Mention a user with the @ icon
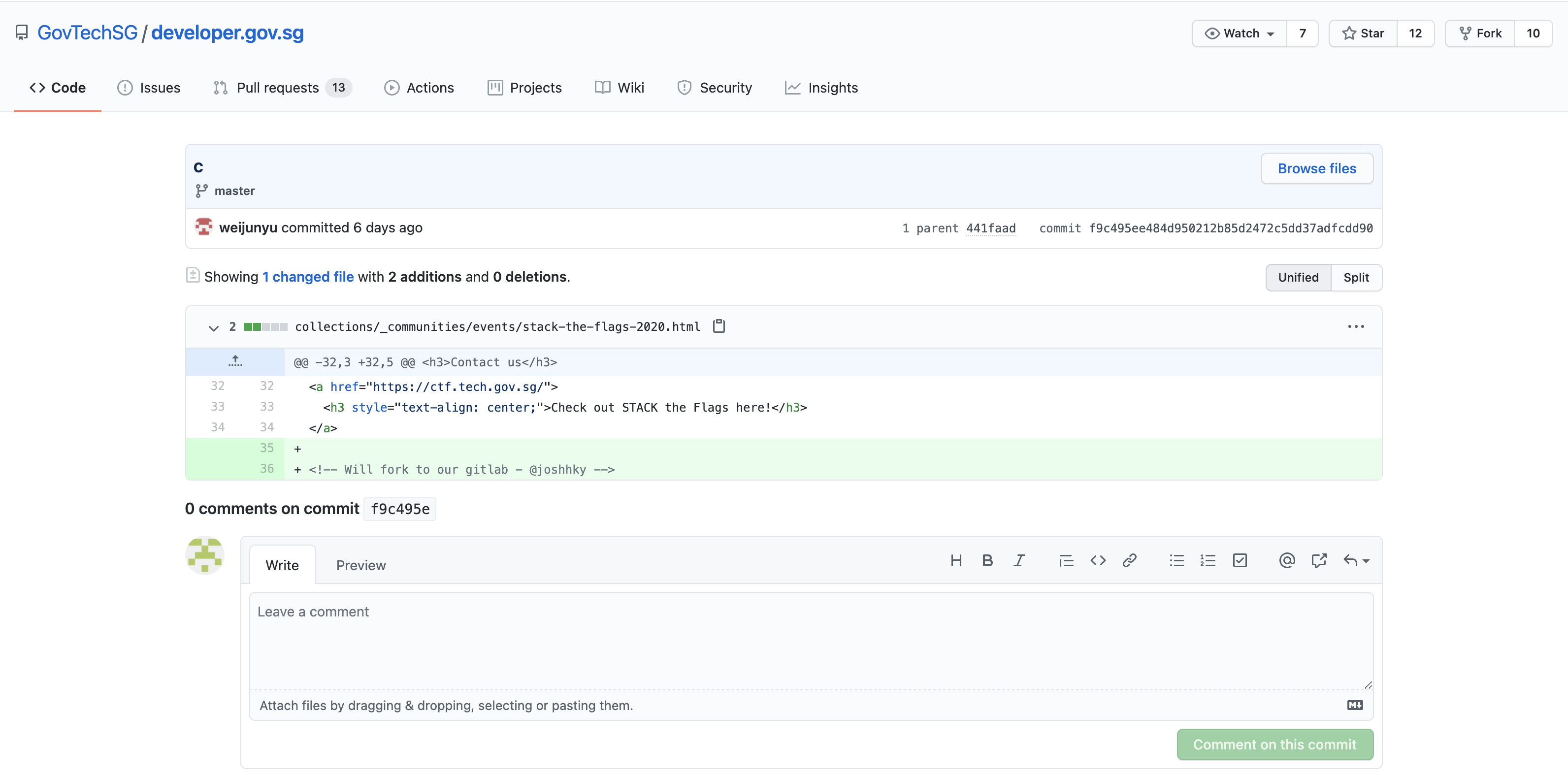The width and height of the screenshot is (1568, 775). pos(1287,561)
